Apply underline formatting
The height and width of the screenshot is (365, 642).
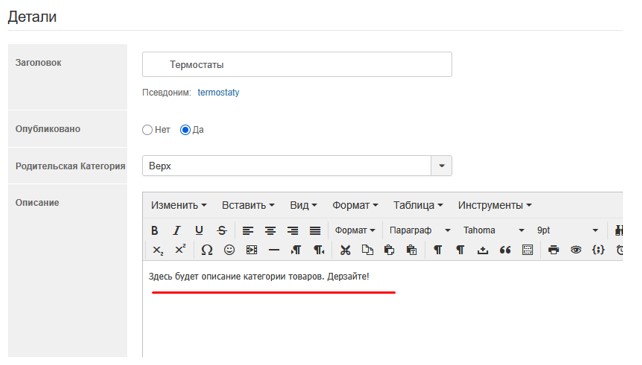(x=199, y=231)
